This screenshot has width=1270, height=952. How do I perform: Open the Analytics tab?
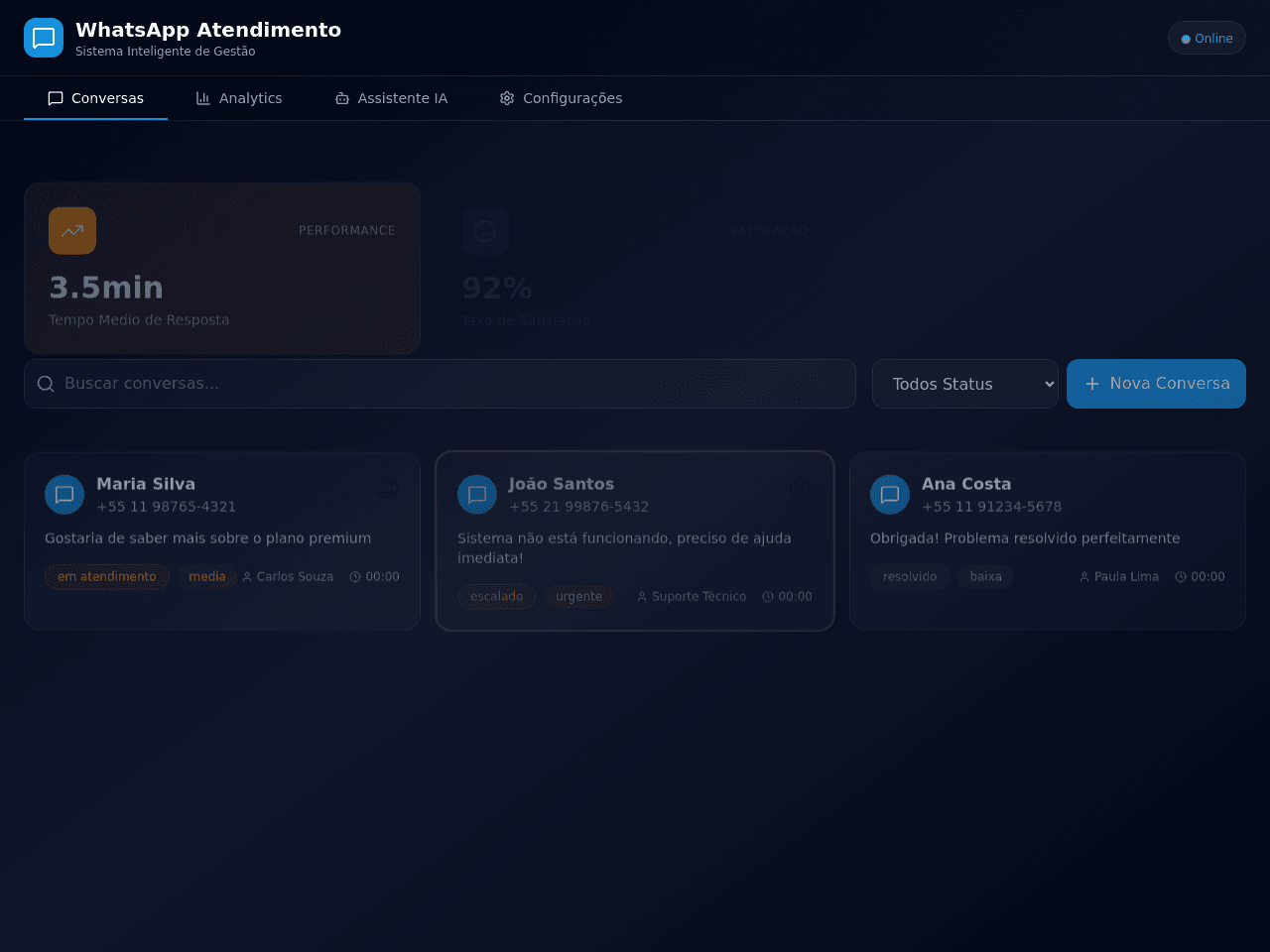point(239,98)
